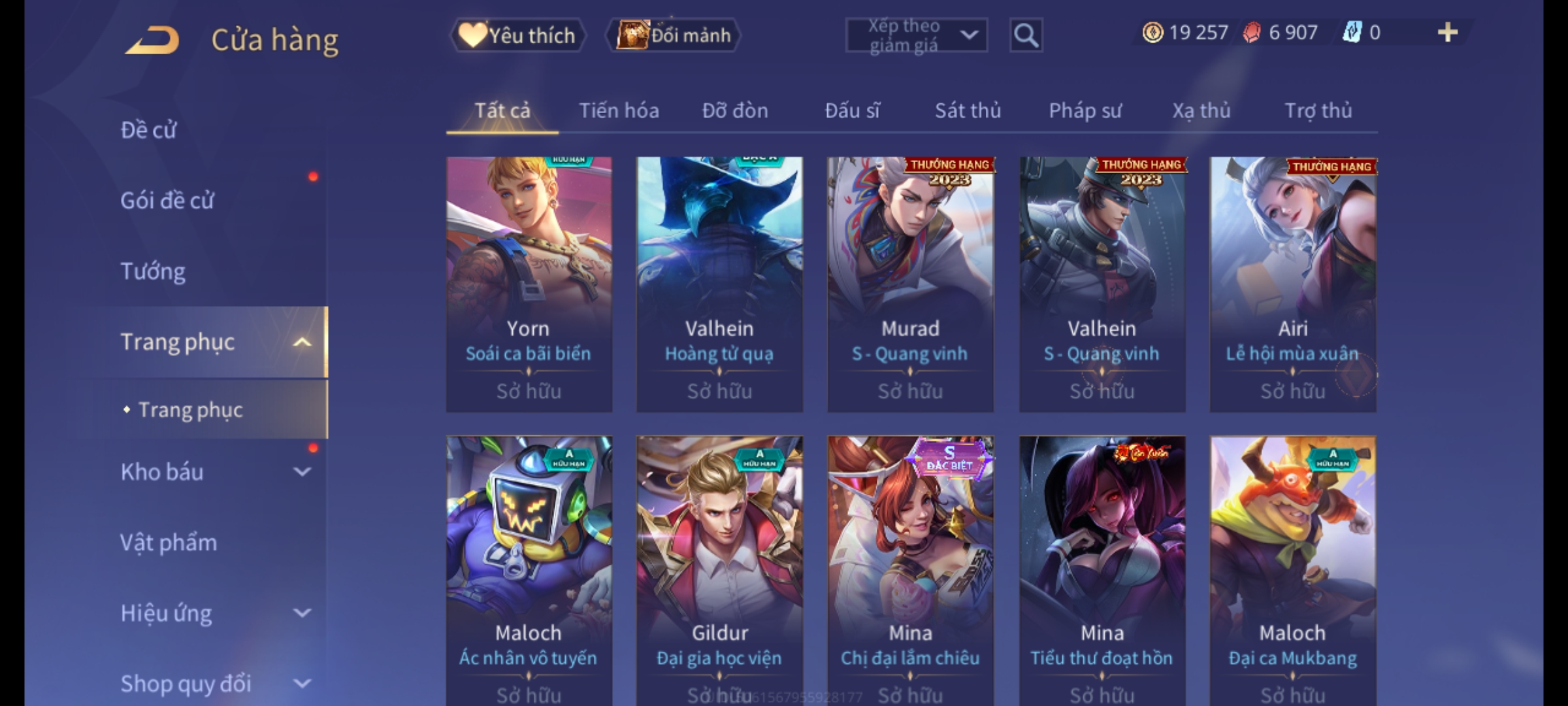This screenshot has height=706, width=1568.
Task: Expand the Shop quy đổi section
Action: 302,683
